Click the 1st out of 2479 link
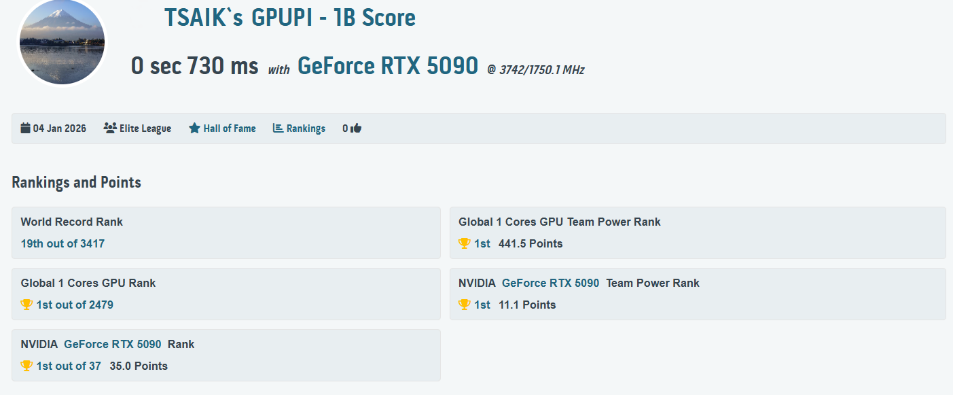This screenshot has width=953, height=395. point(75,304)
